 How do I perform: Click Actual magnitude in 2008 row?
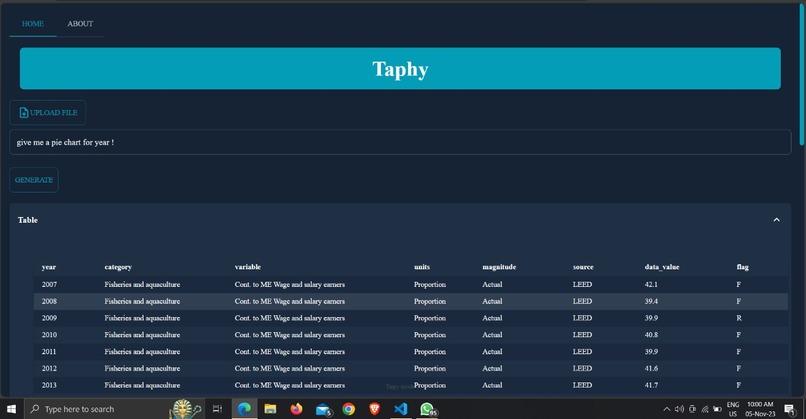492,301
